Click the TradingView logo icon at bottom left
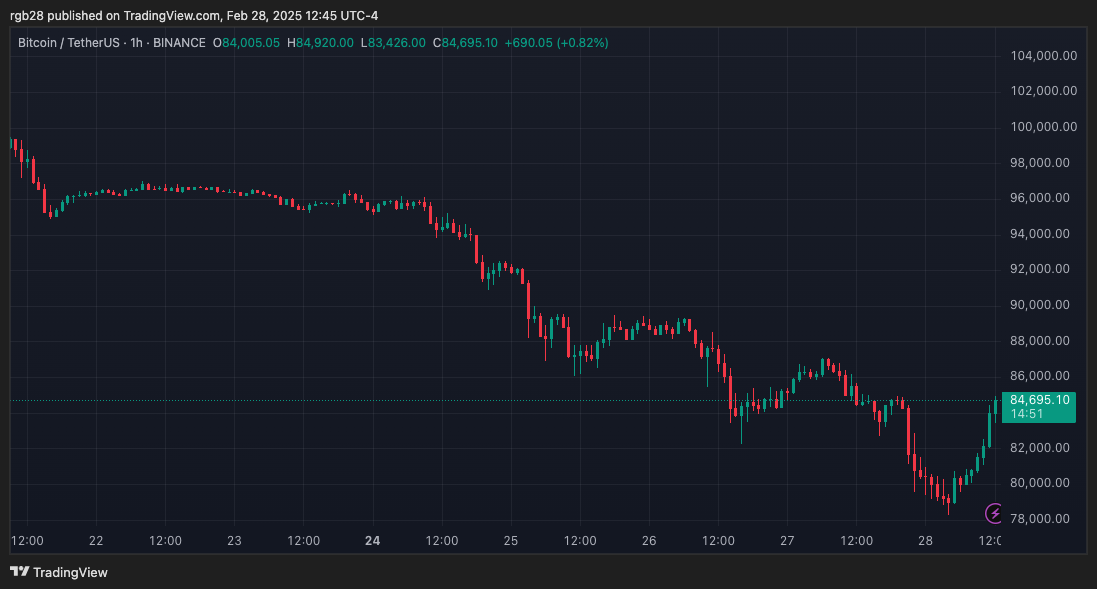1097x589 pixels. tap(19, 572)
